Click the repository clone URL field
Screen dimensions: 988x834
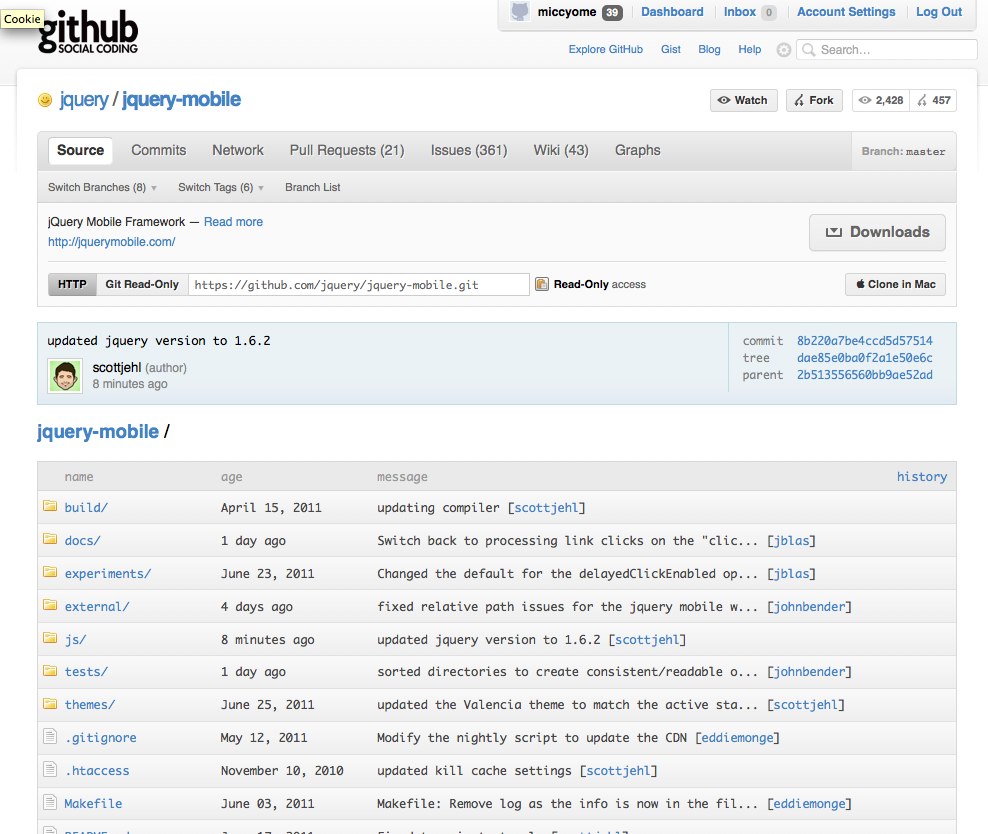(x=359, y=284)
